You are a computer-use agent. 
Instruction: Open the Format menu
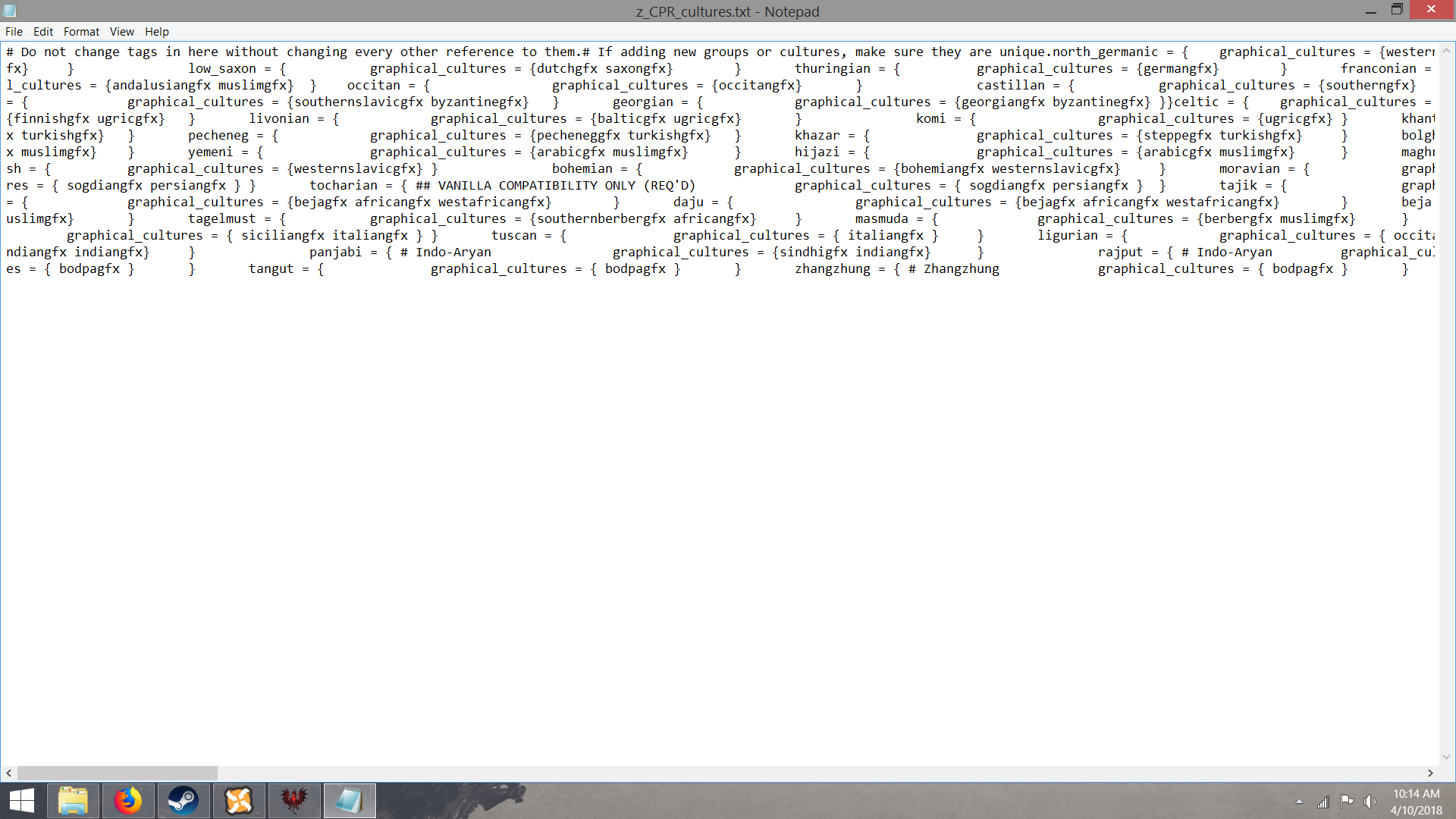click(x=80, y=31)
